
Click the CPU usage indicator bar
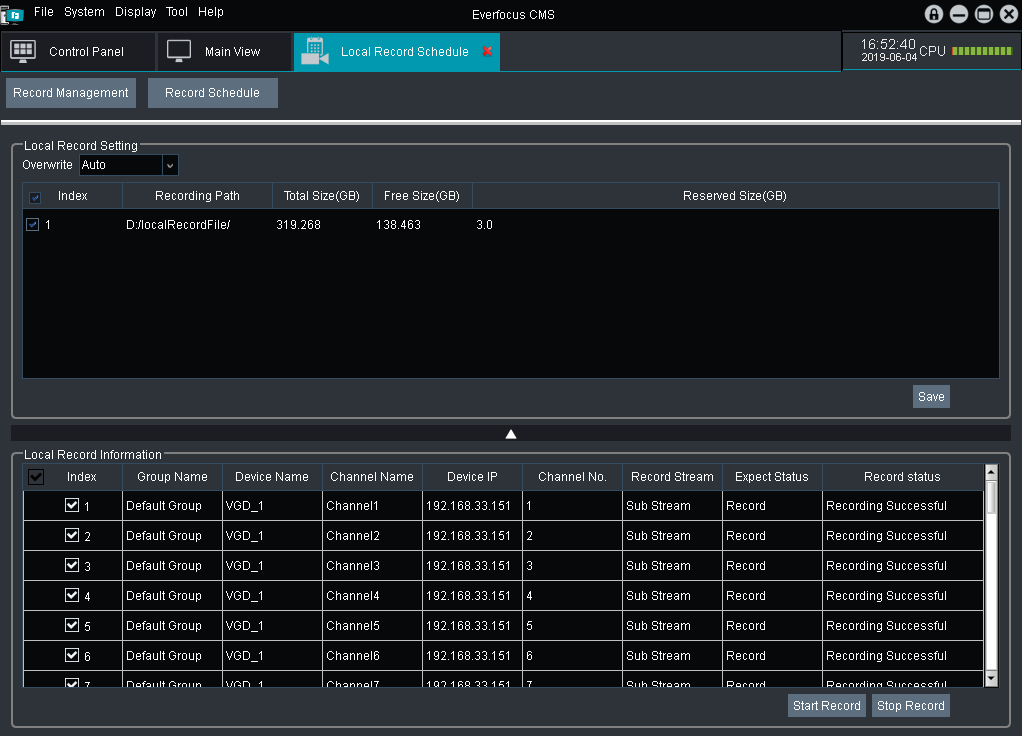tap(981, 51)
